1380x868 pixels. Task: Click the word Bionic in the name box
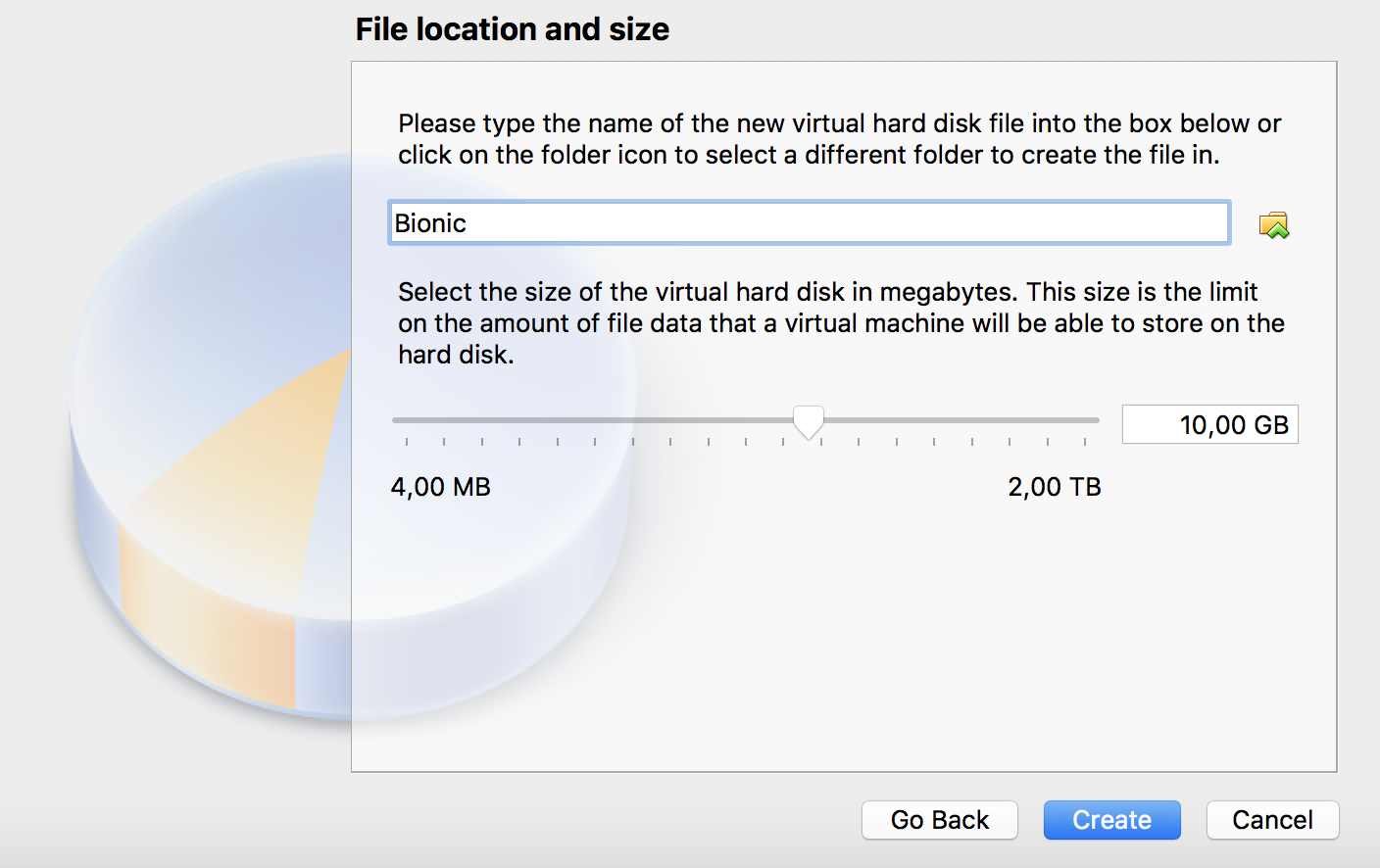(x=430, y=223)
